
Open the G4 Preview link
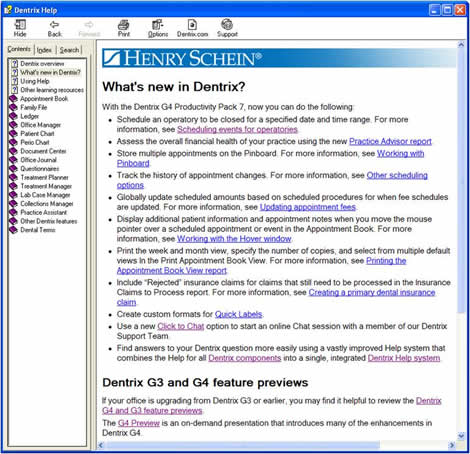pos(139,423)
